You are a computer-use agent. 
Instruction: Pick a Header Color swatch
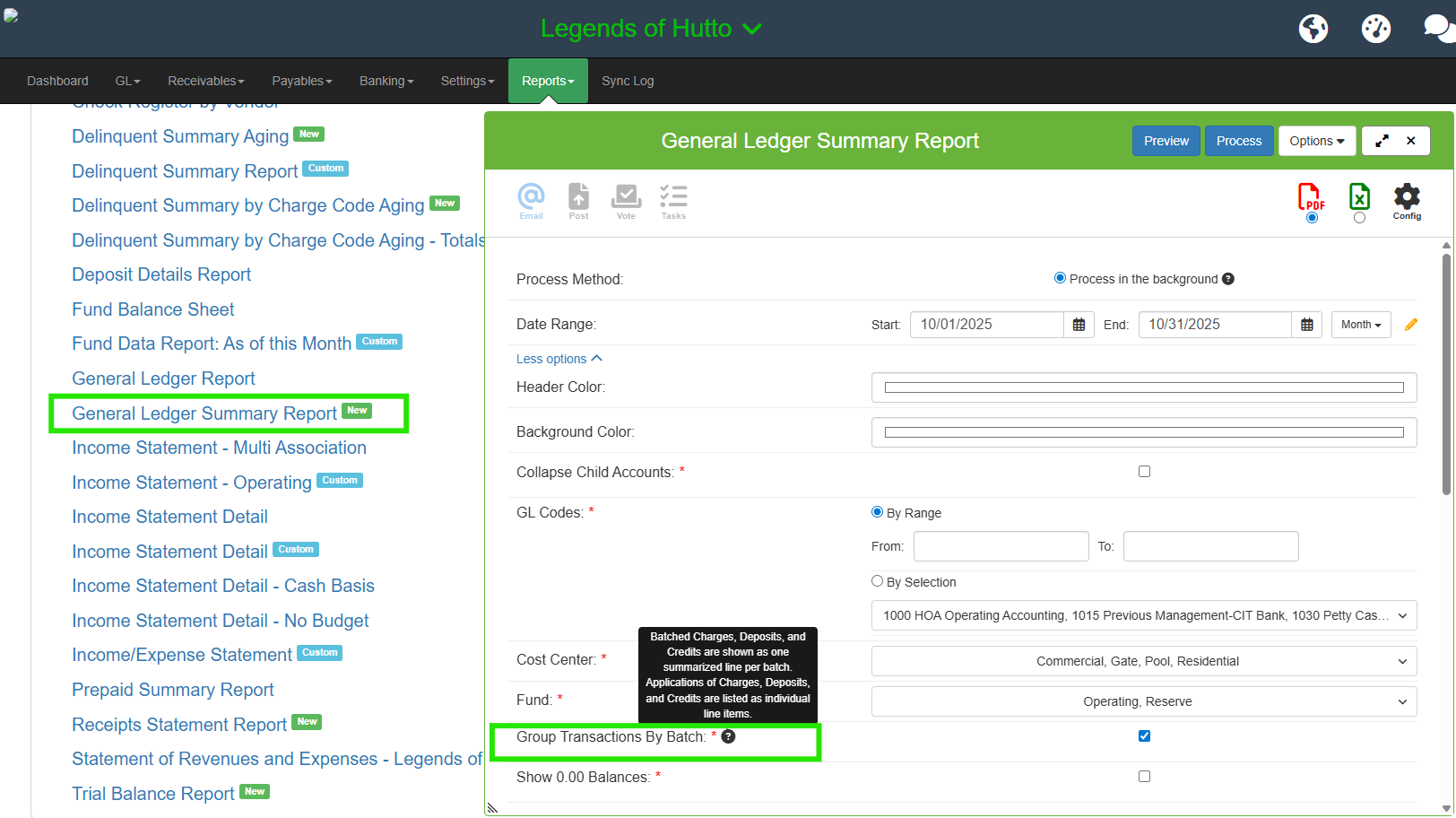1143,387
